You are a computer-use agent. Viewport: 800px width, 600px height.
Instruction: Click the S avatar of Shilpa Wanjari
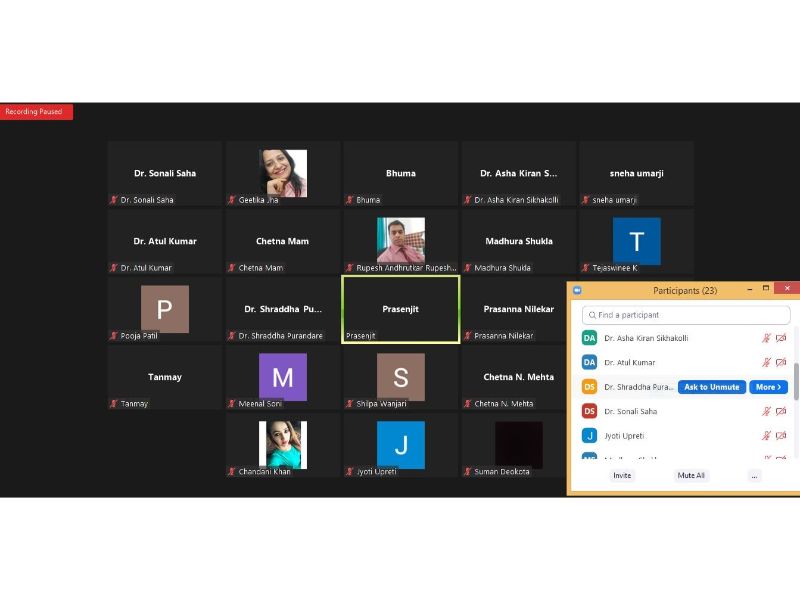[x=401, y=377]
